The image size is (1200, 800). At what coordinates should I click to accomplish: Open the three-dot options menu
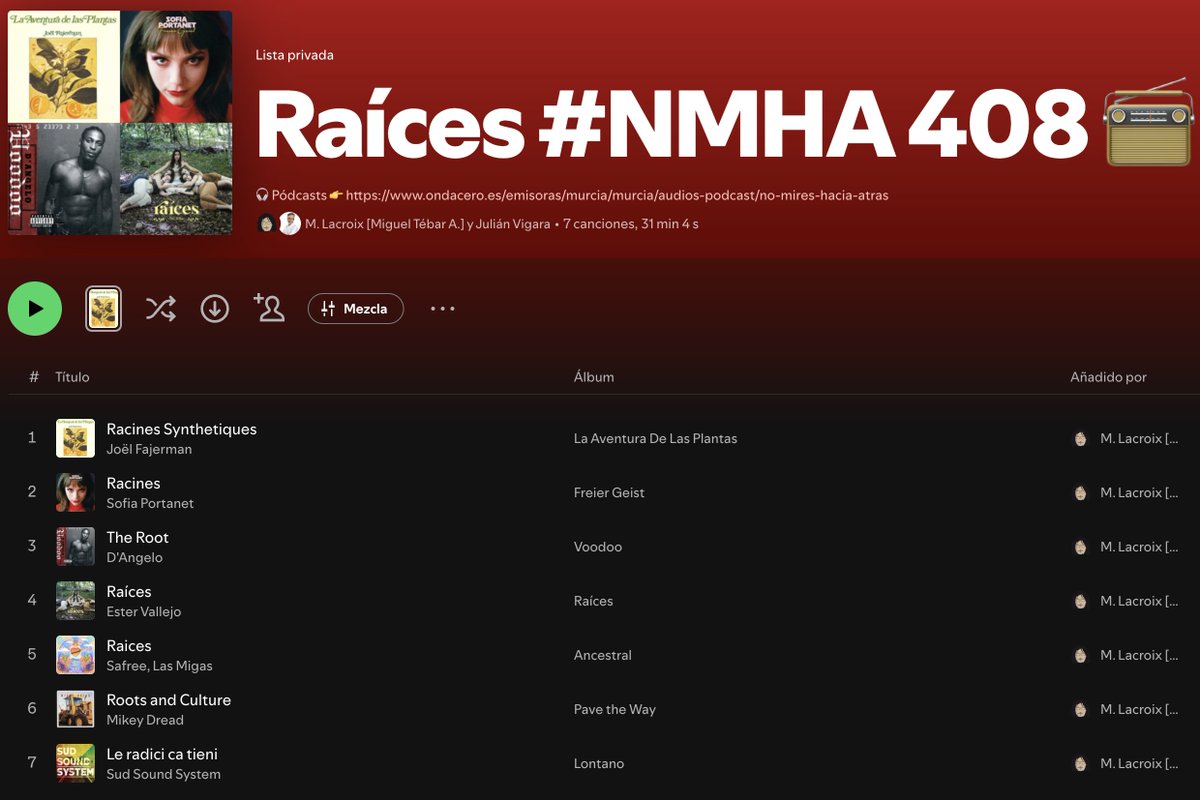[441, 308]
